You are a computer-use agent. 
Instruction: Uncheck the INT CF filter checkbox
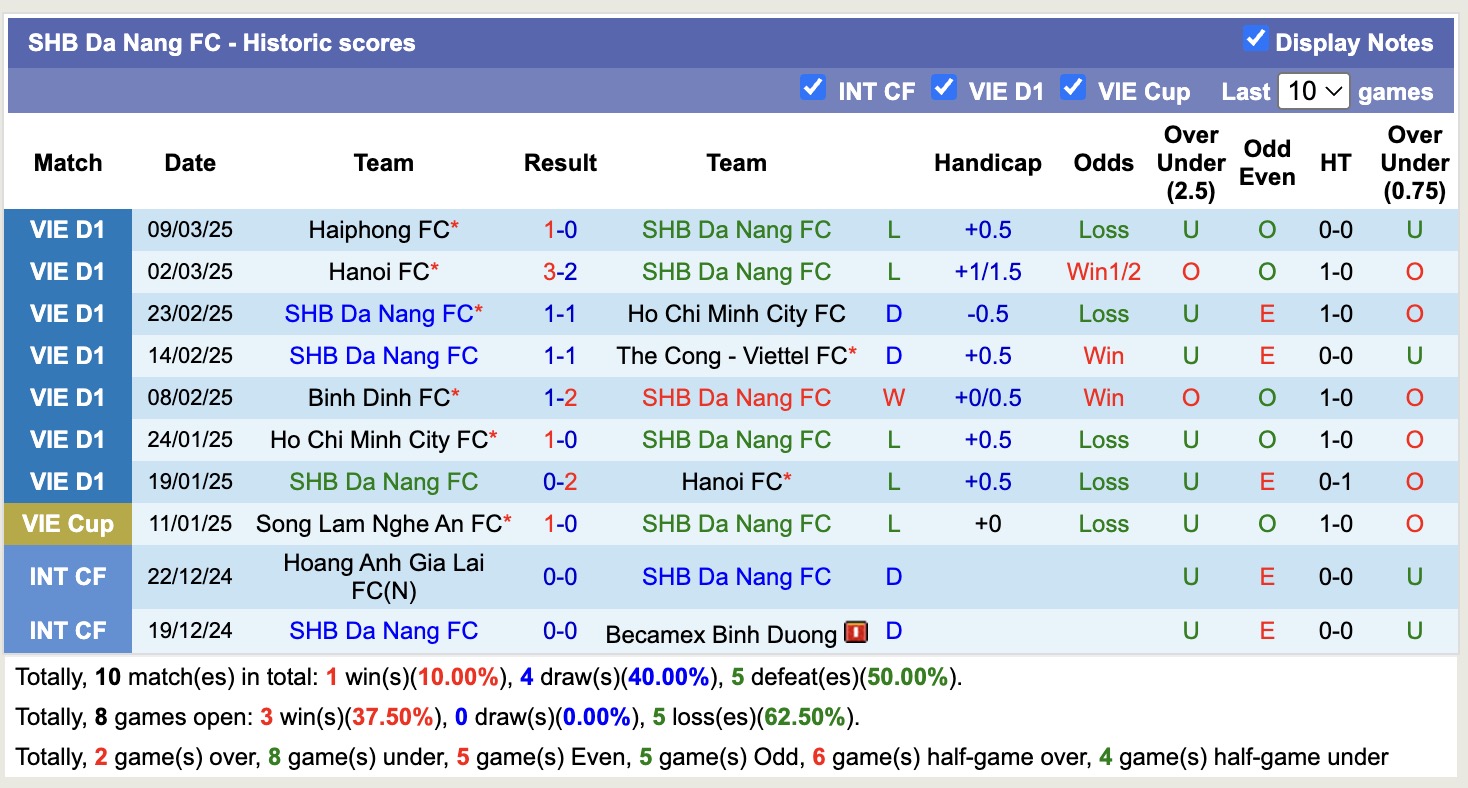pos(813,88)
